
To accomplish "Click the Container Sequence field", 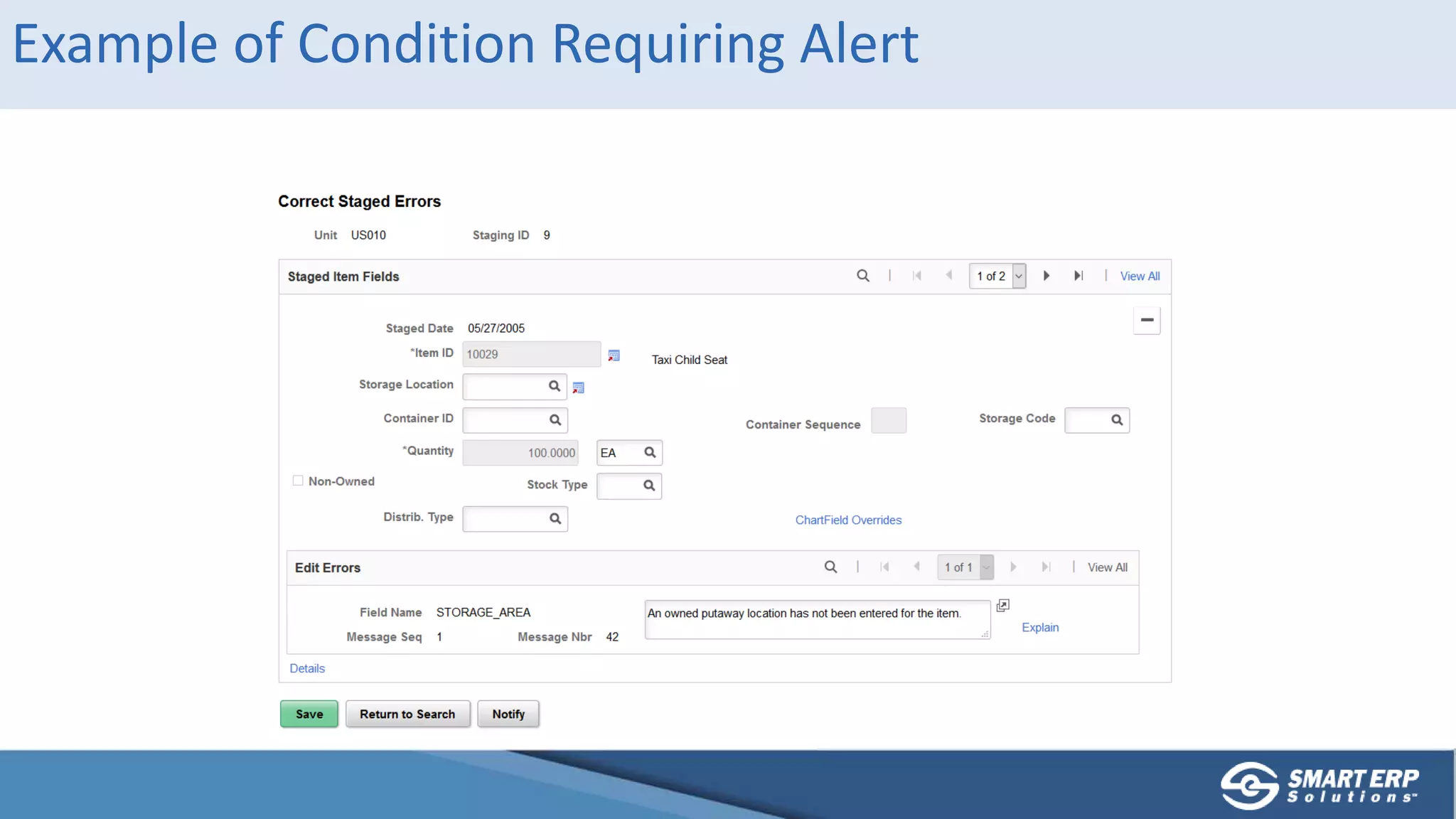I will coord(889,421).
